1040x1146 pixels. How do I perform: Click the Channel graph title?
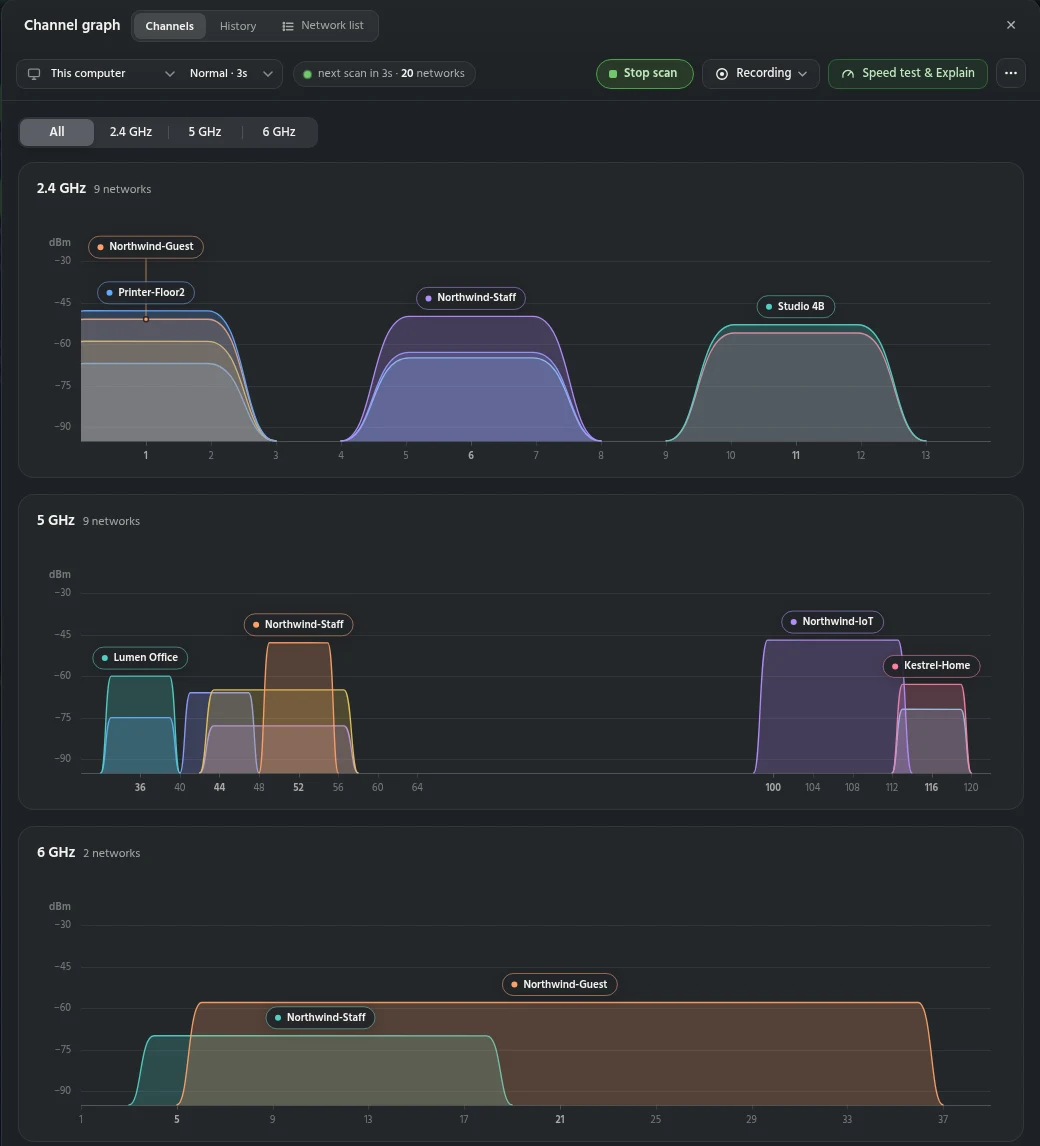(72, 25)
